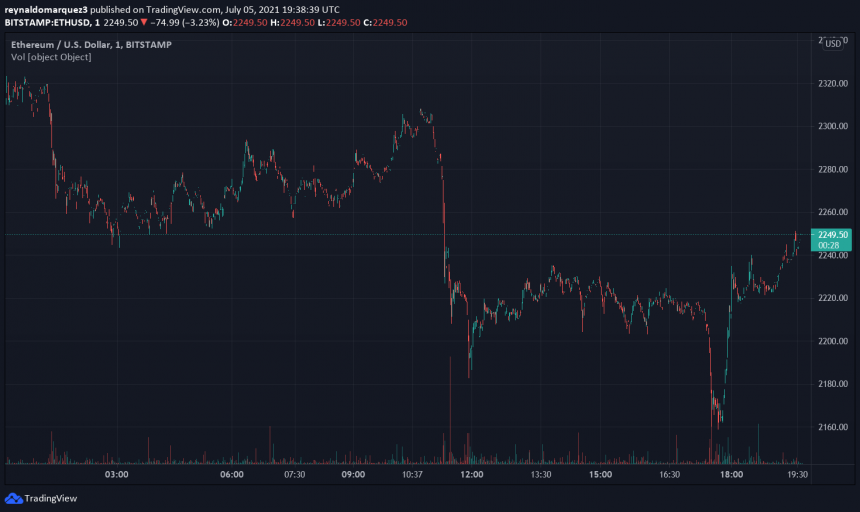This screenshot has width=860, height=512.
Task: Select the 03:00 time axis marker
Action: pyautogui.click(x=116, y=475)
